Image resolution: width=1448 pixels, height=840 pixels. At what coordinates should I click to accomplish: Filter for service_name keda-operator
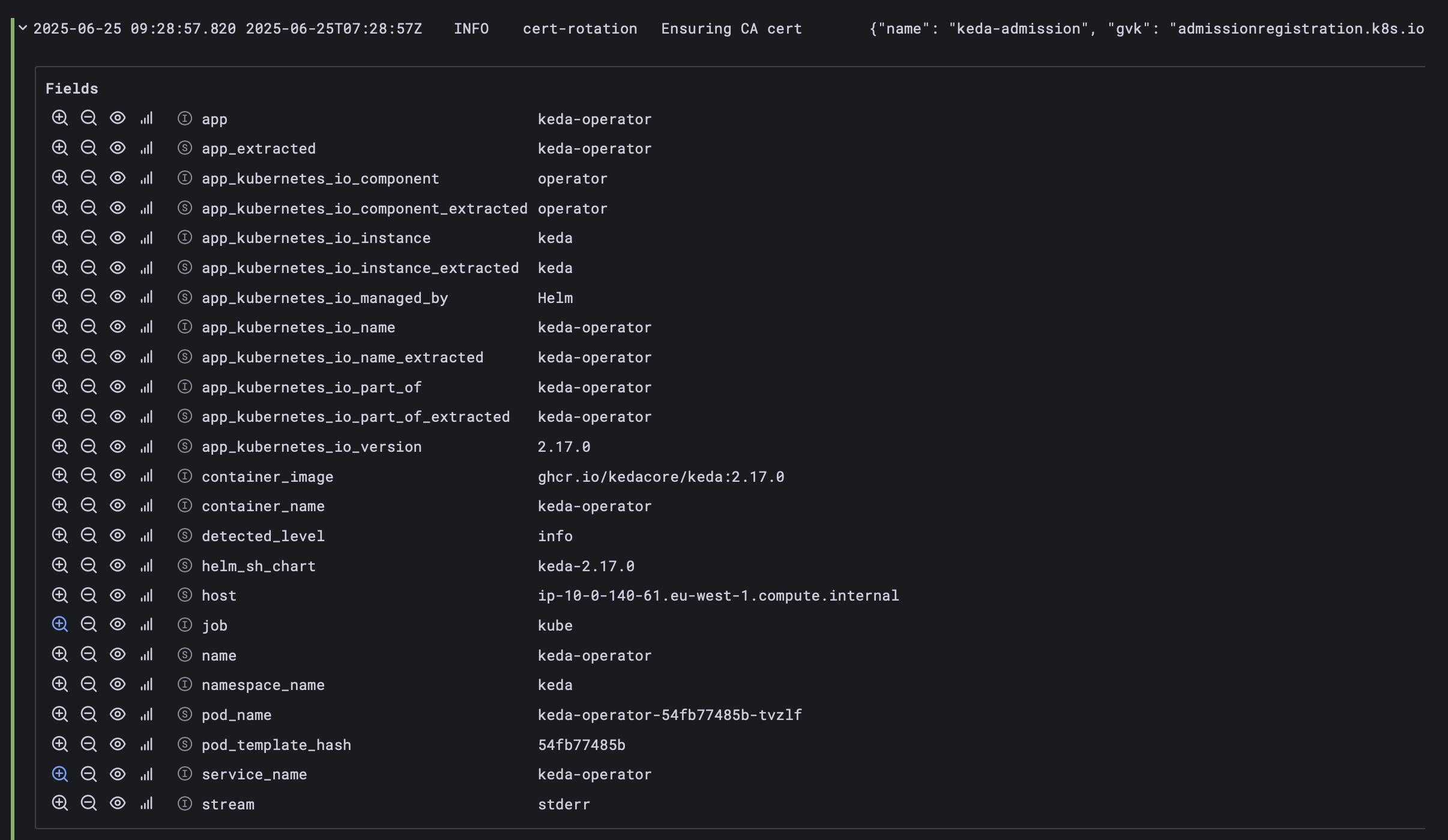[61, 773]
